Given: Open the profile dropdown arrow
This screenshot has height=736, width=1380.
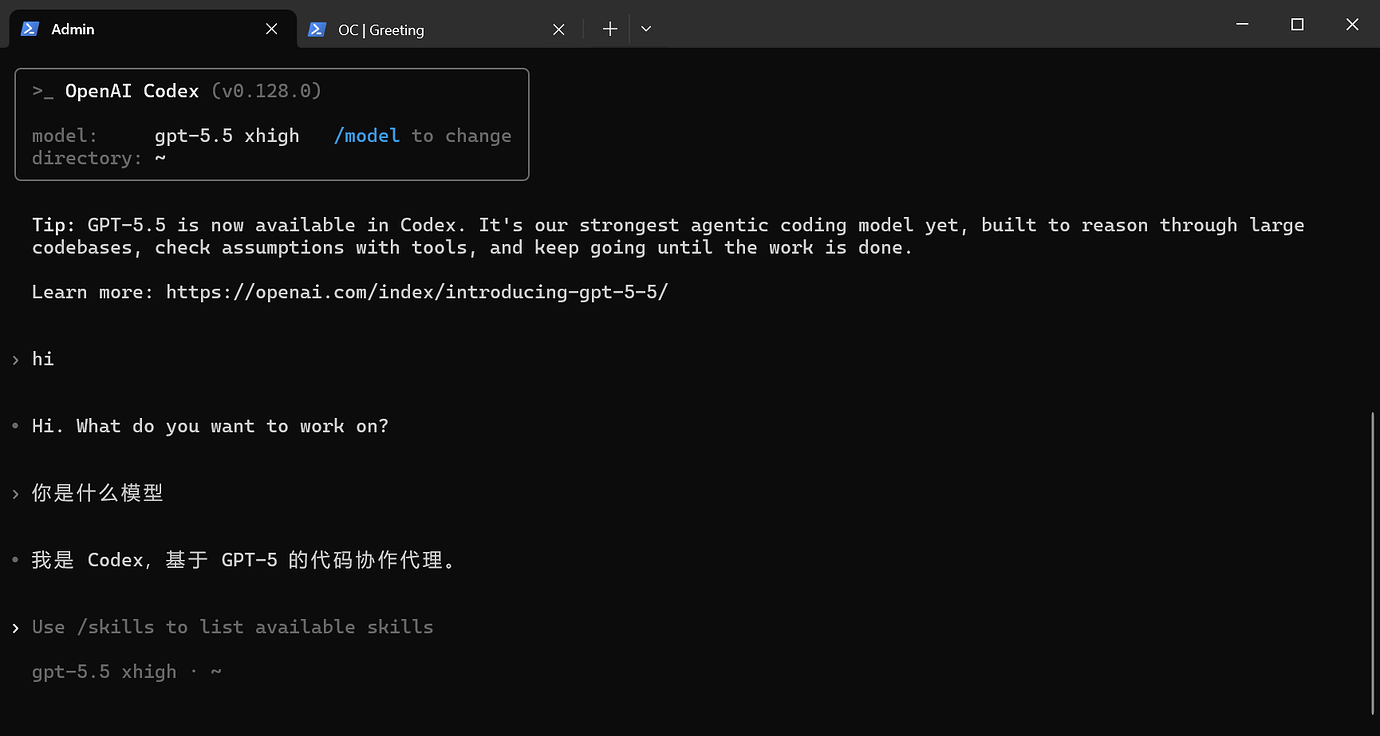Looking at the screenshot, I should coord(646,29).
